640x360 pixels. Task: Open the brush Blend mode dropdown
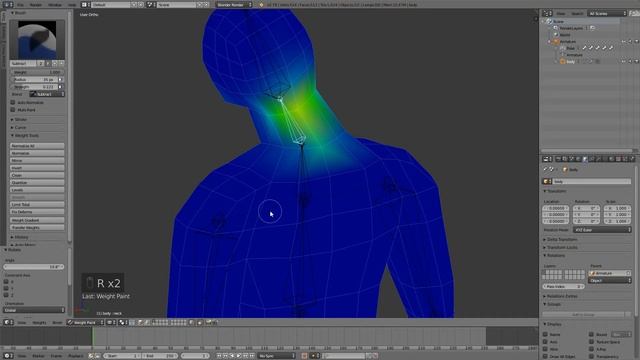47,94
